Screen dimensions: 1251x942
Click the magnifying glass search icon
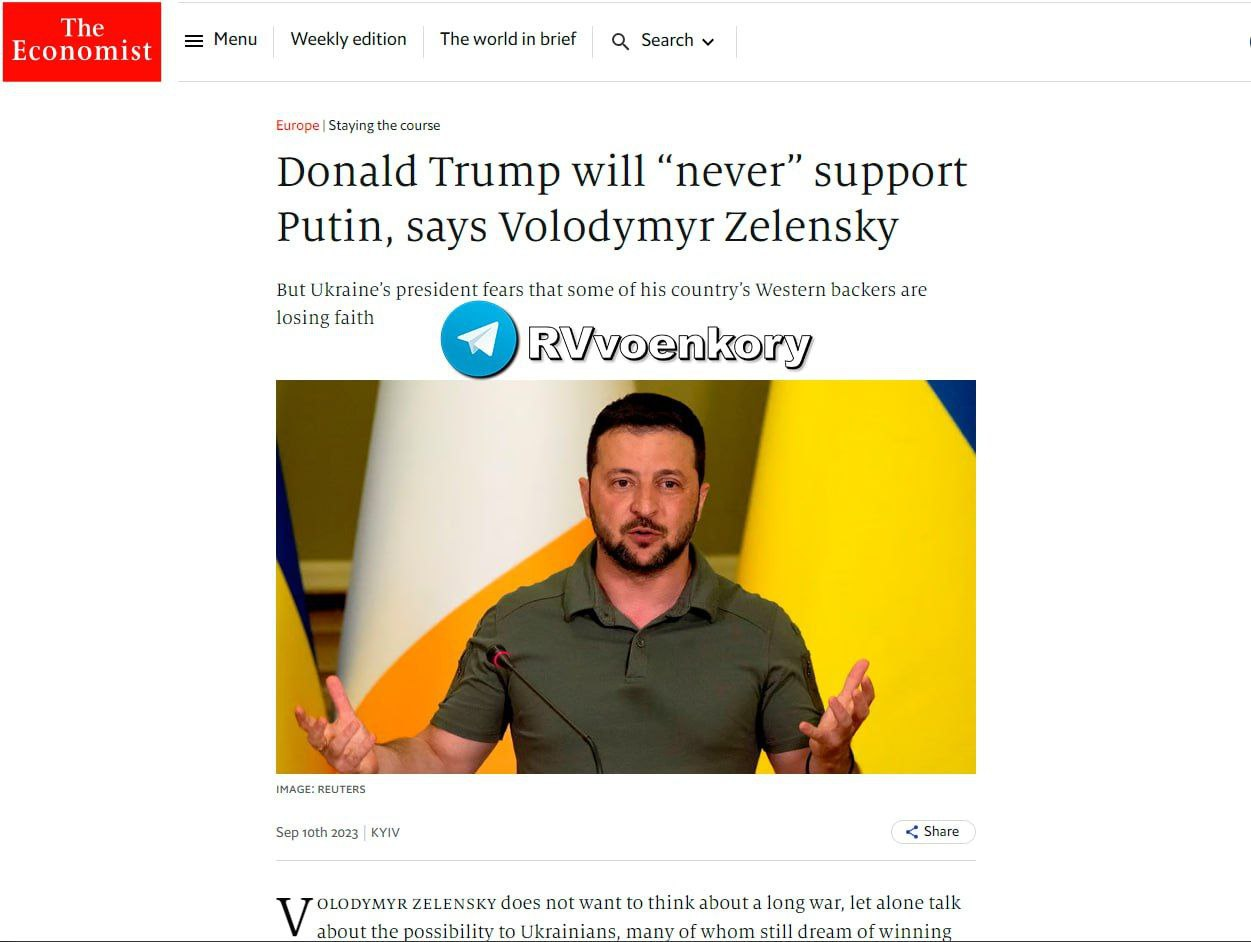tap(621, 42)
